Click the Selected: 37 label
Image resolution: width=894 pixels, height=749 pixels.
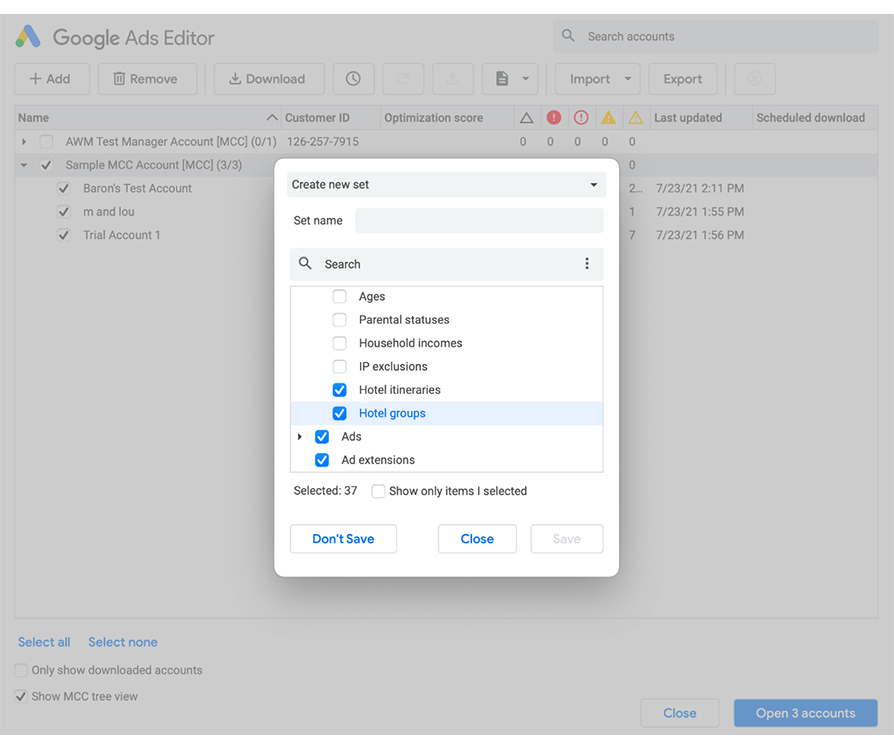pyautogui.click(x=325, y=491)
